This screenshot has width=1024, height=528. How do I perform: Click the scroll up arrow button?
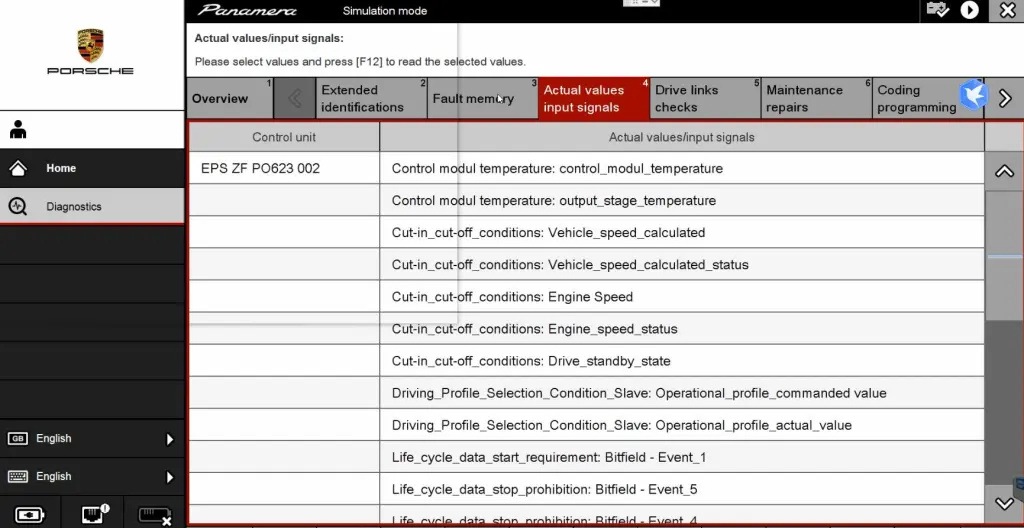(1004, 171)
